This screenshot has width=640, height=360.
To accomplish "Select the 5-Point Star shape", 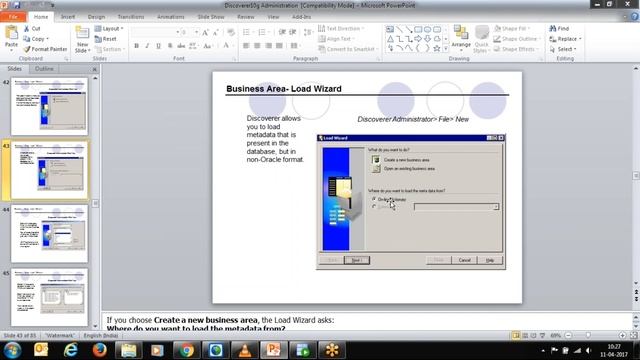I will tap(436, 48).
